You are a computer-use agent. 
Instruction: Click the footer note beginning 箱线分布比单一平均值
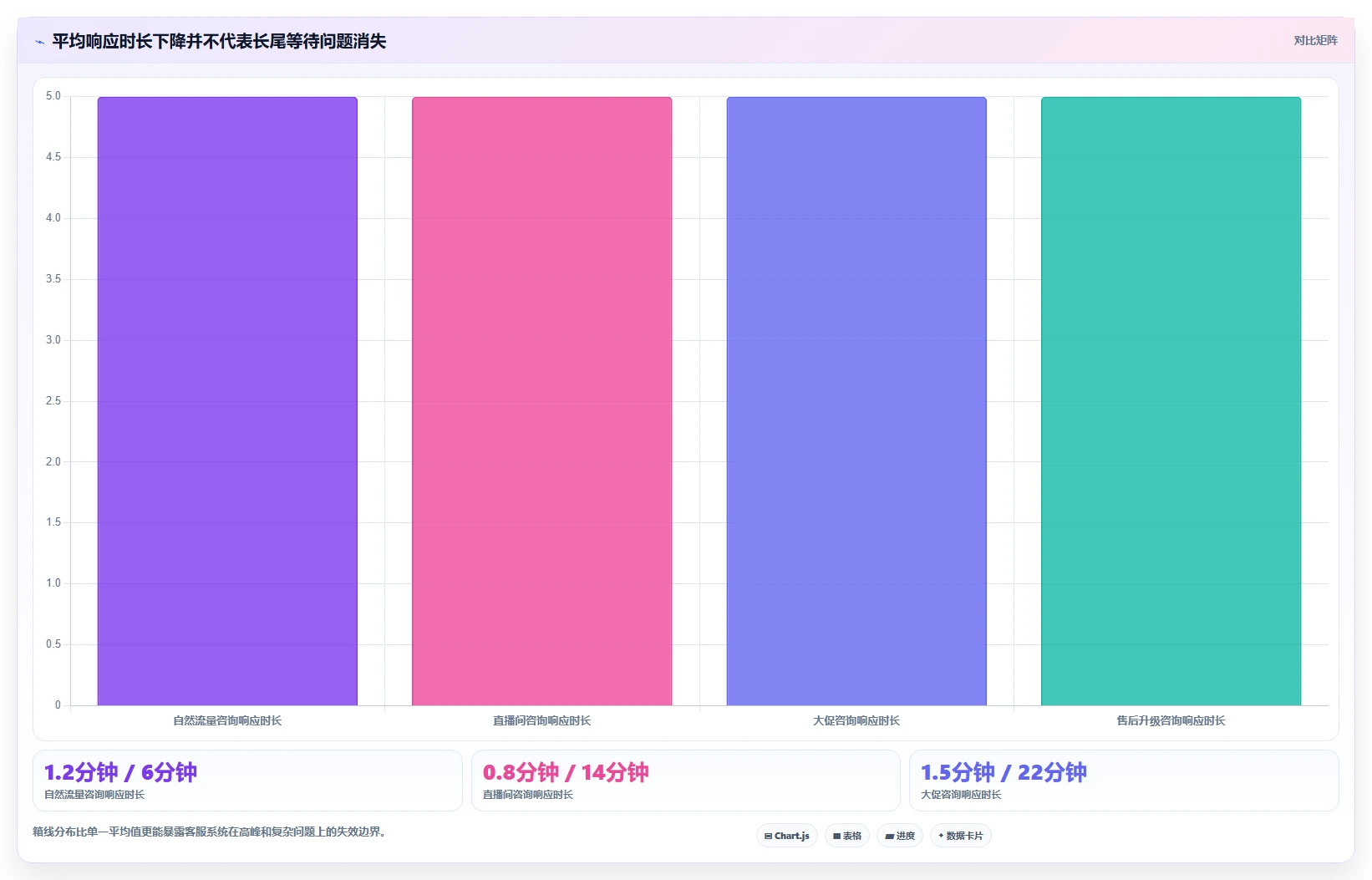click(209, 832)
